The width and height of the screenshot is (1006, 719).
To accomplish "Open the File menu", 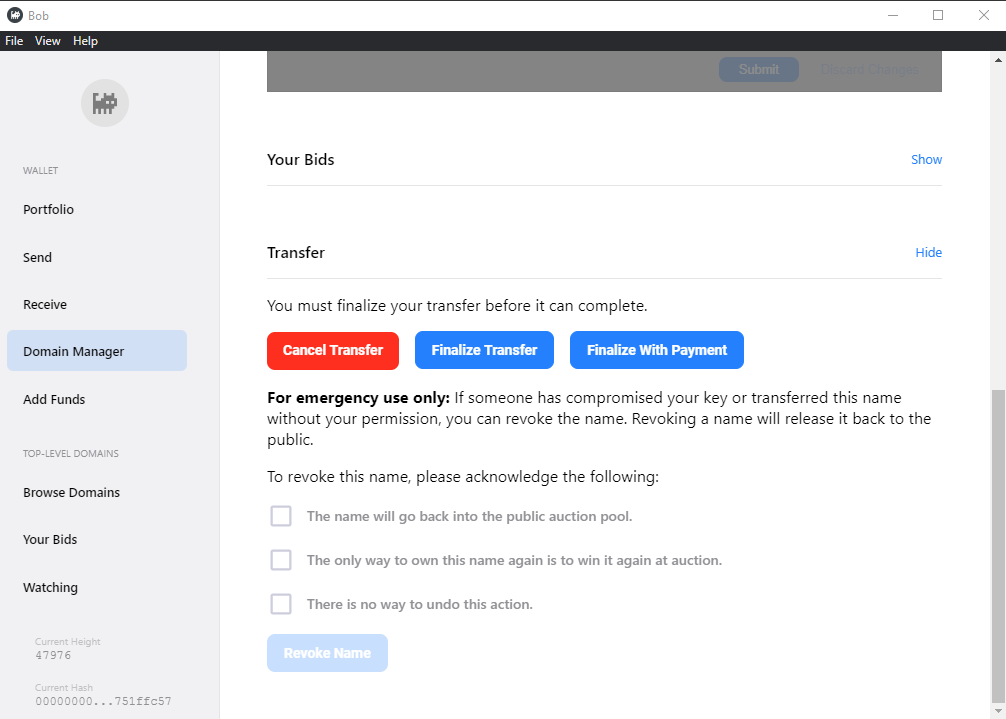I will (14, 41).
